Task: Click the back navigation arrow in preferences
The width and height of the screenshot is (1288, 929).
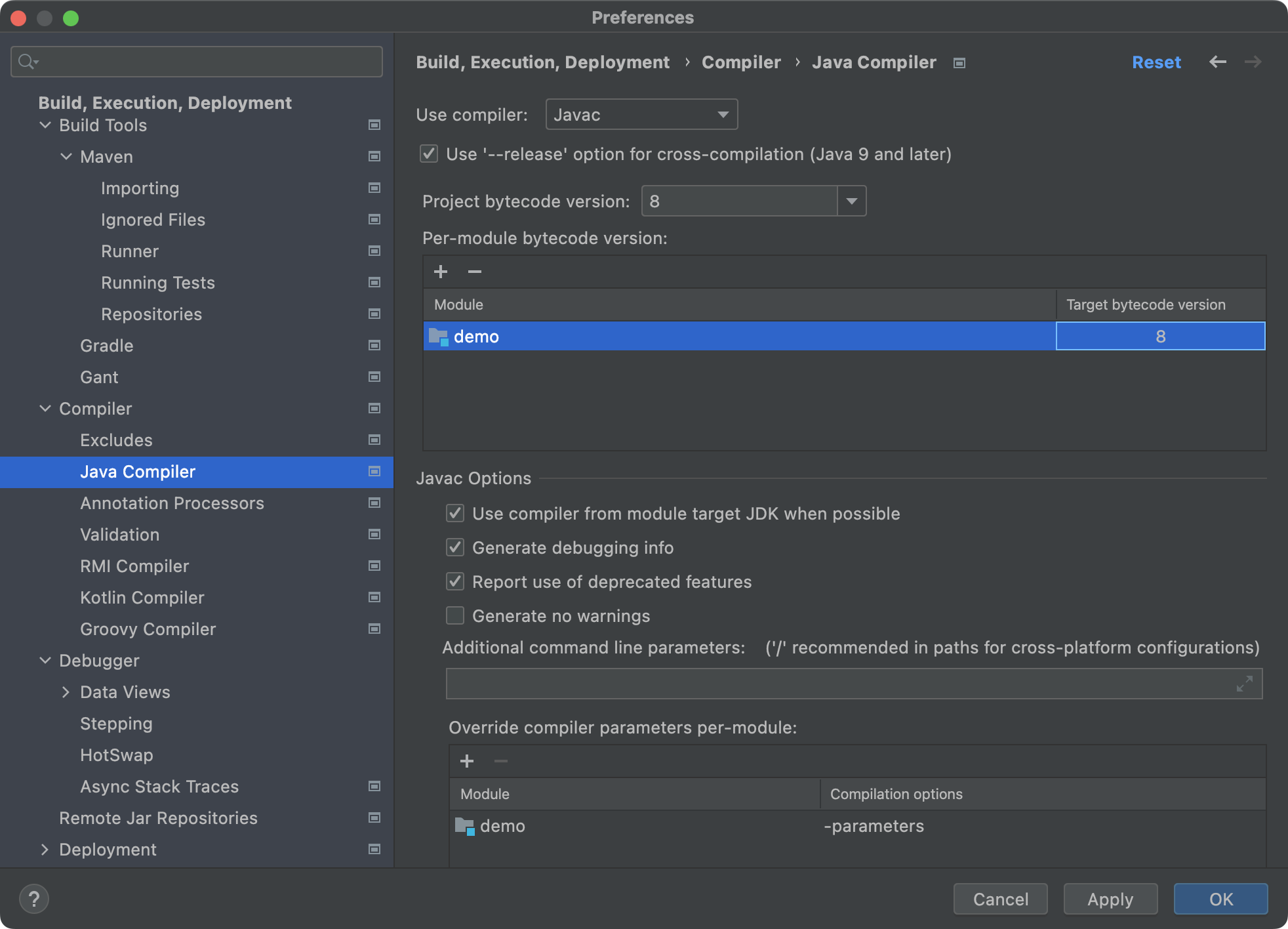Action: (1218, 62)
